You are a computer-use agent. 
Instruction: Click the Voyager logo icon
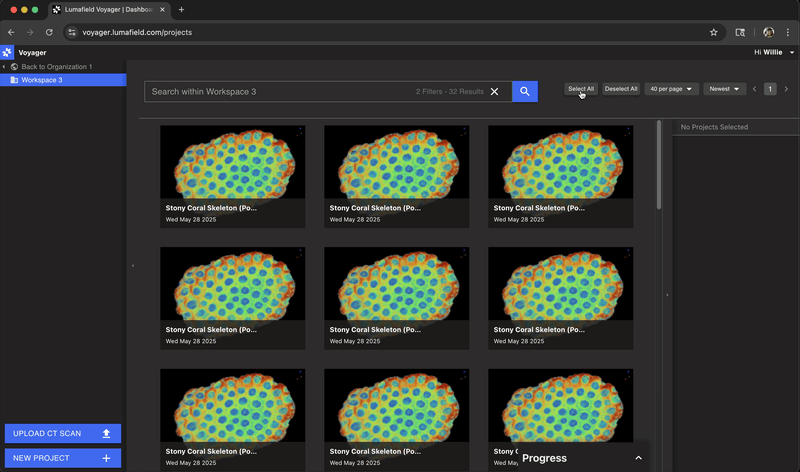coord(7,52)
